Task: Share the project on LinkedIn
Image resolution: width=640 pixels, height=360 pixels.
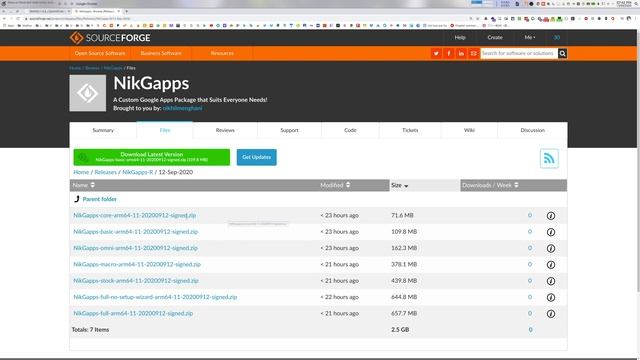Action: [461, 53]
